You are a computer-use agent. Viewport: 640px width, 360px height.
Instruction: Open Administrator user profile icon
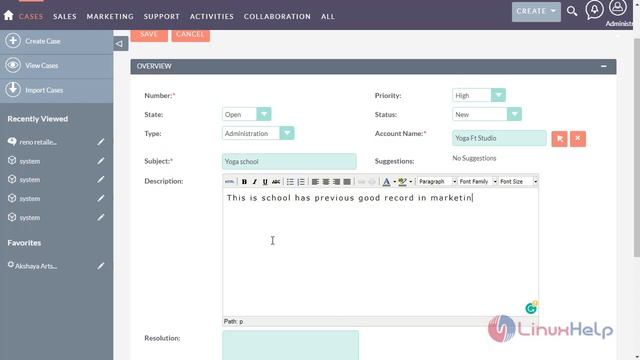coord(618,8)
